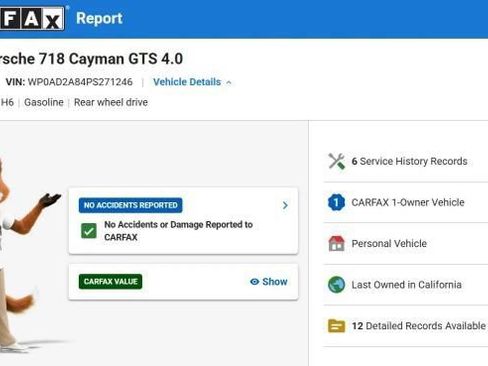Click the Report heading text
Viewport: 488px width, 366px height.
[x=99, y=18]
